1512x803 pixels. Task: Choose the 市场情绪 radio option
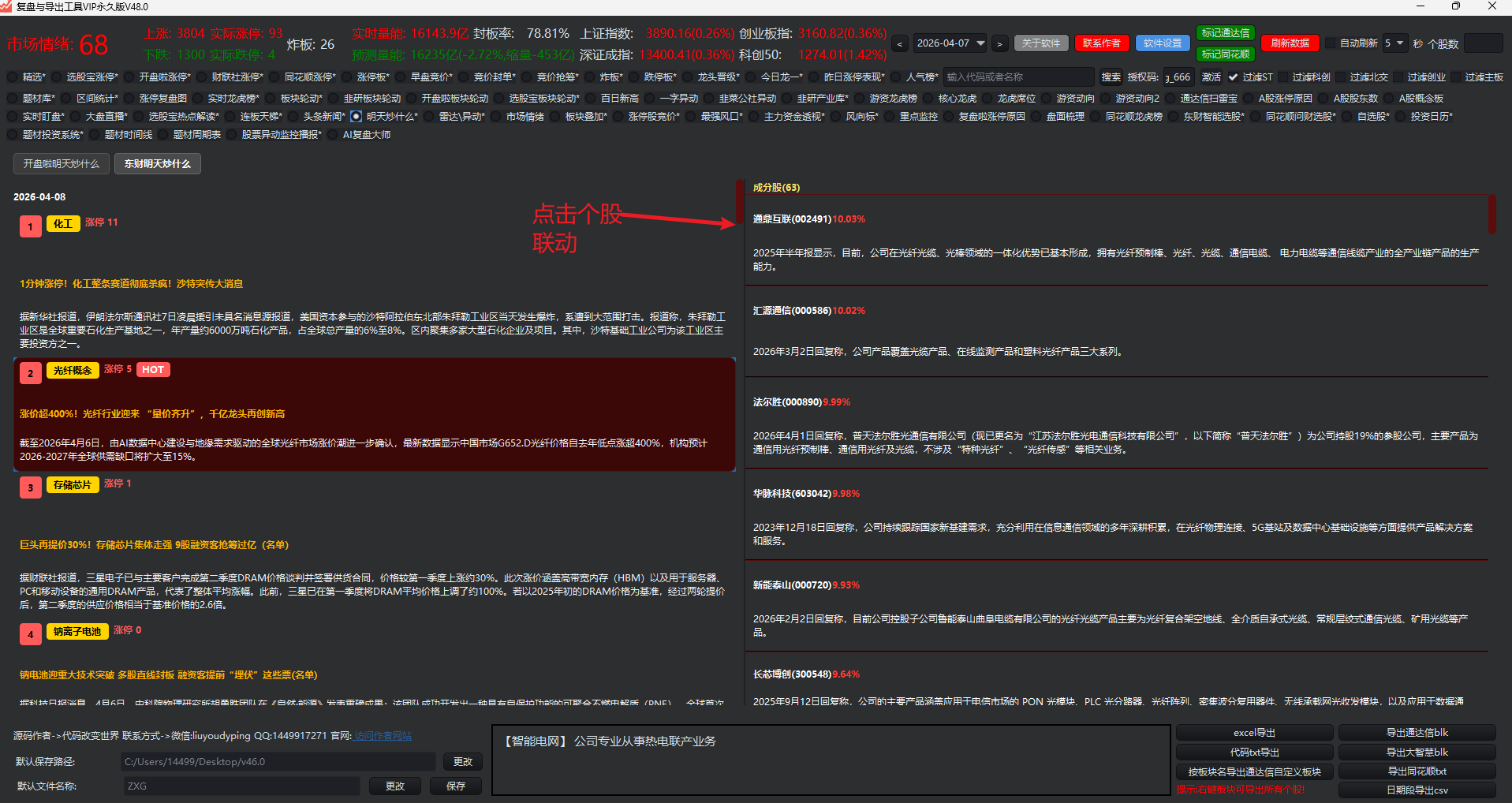pos(496,117)
